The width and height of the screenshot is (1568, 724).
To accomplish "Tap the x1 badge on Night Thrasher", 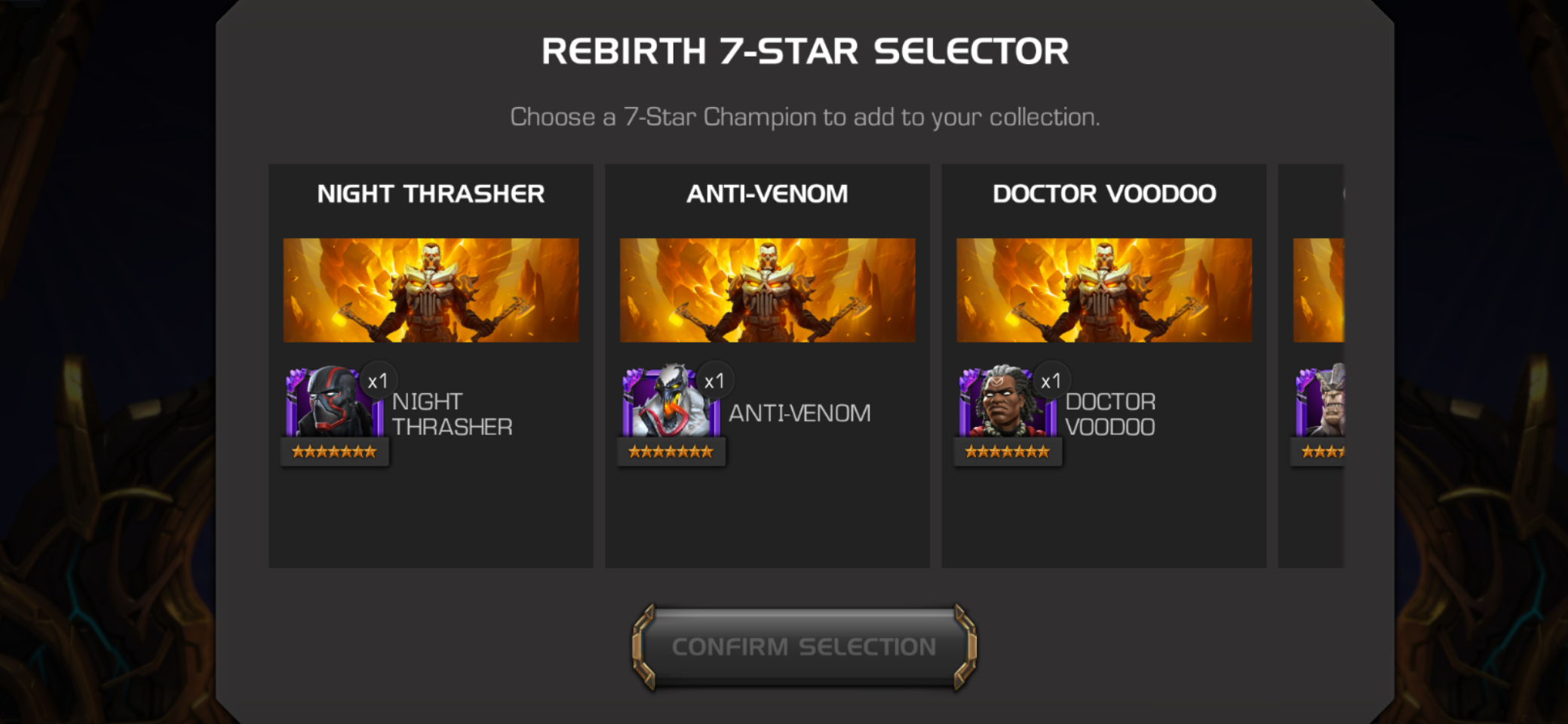I will 378,381.
